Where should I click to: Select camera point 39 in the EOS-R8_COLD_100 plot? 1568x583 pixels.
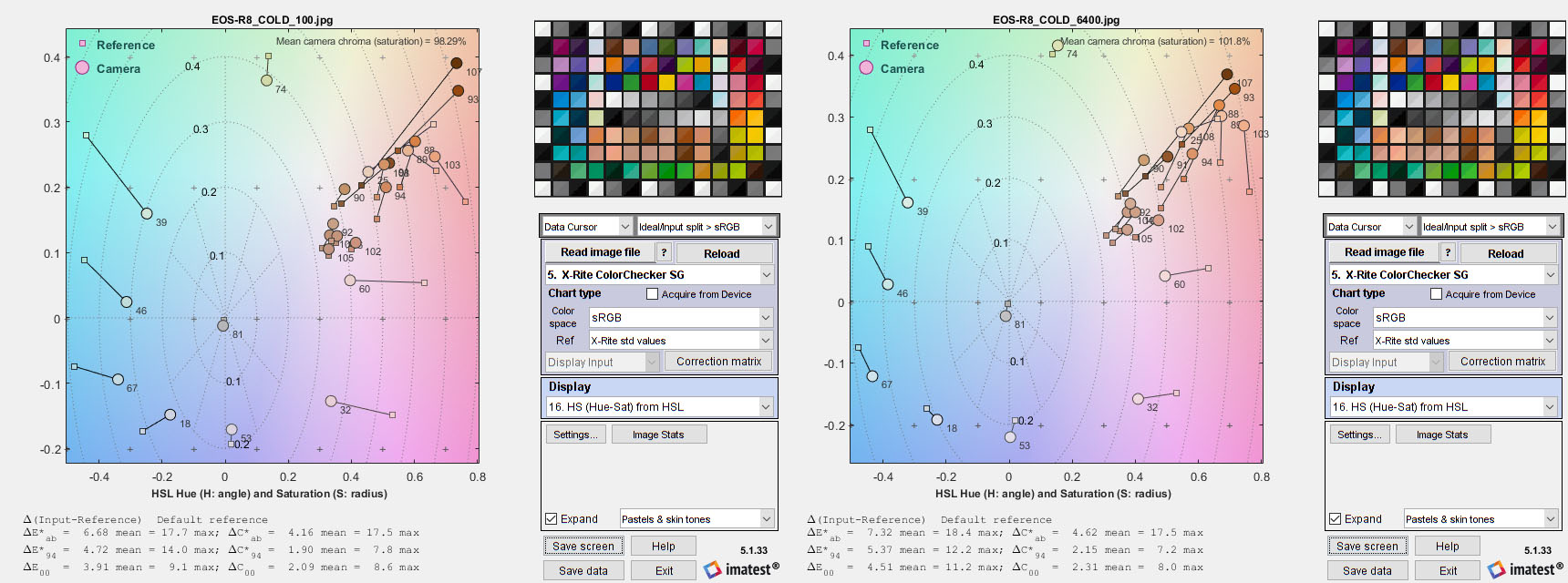click(x=147, y=213)
